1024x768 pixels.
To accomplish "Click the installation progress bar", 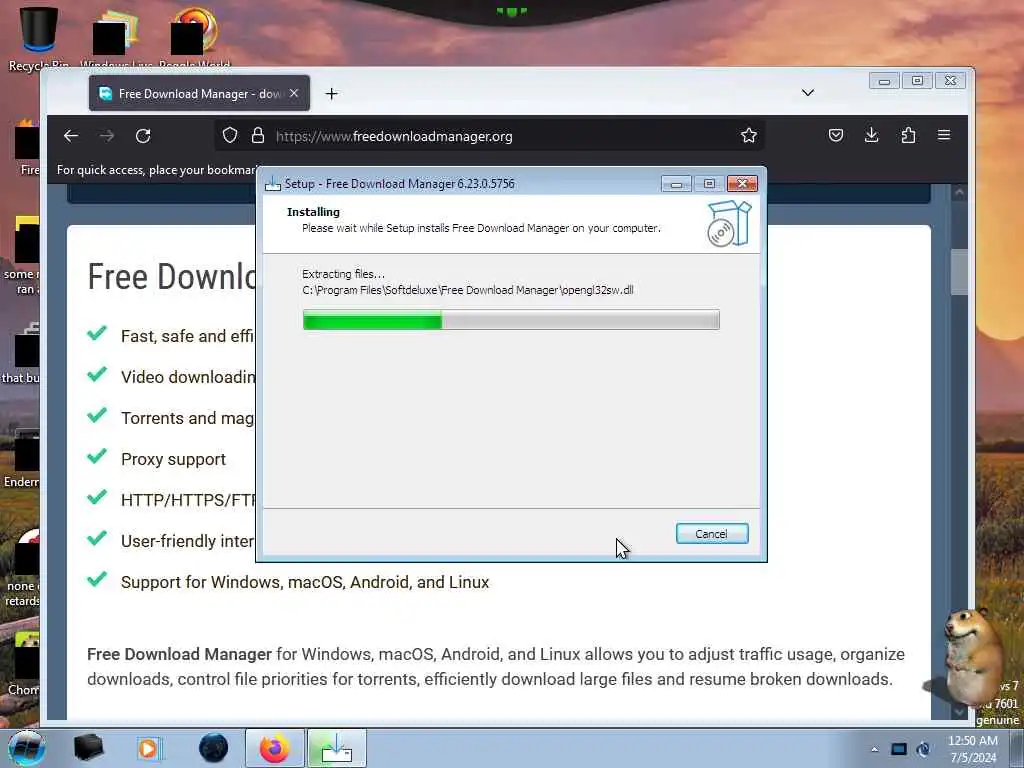I will 511,320.
